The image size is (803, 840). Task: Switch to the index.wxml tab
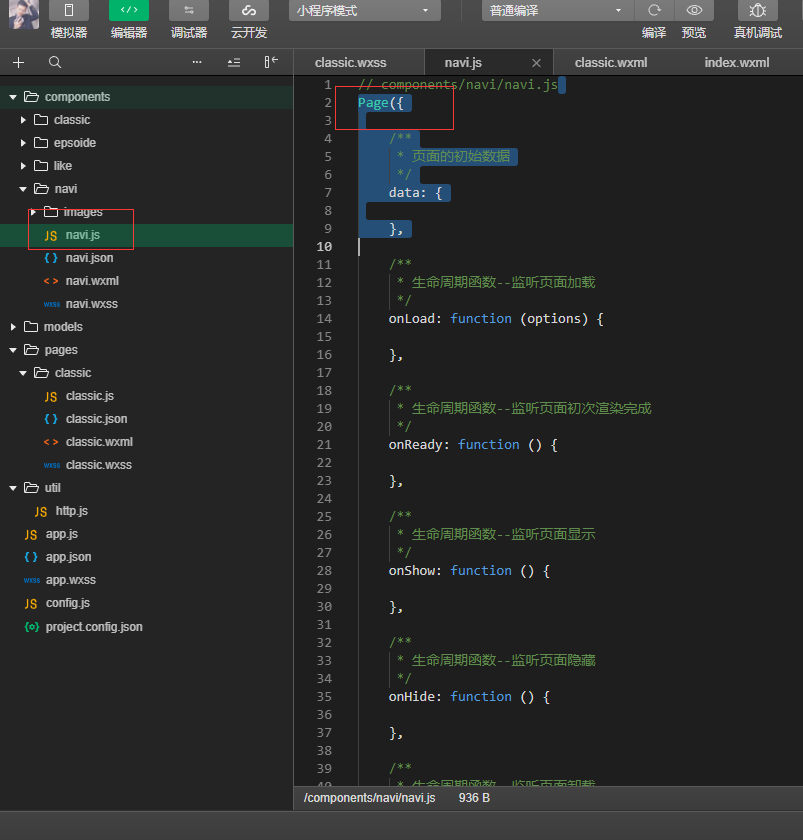pyautogui.click(x=736, y=62)
